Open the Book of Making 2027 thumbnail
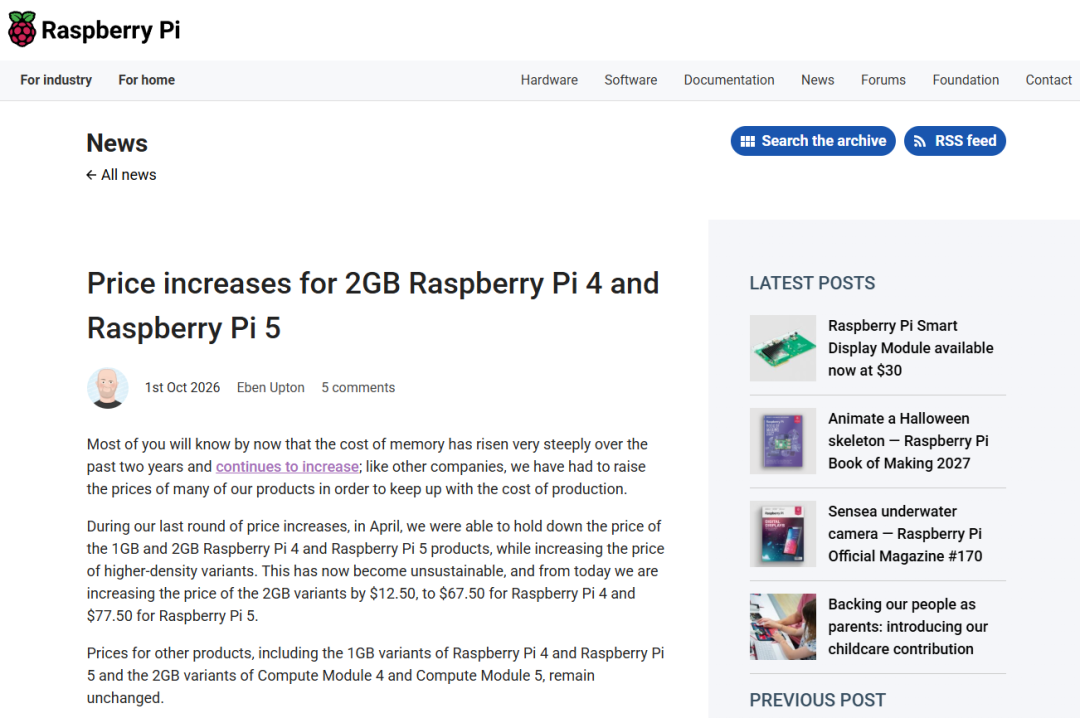Viewport: 1080px width, 718px height. [782, 441]
